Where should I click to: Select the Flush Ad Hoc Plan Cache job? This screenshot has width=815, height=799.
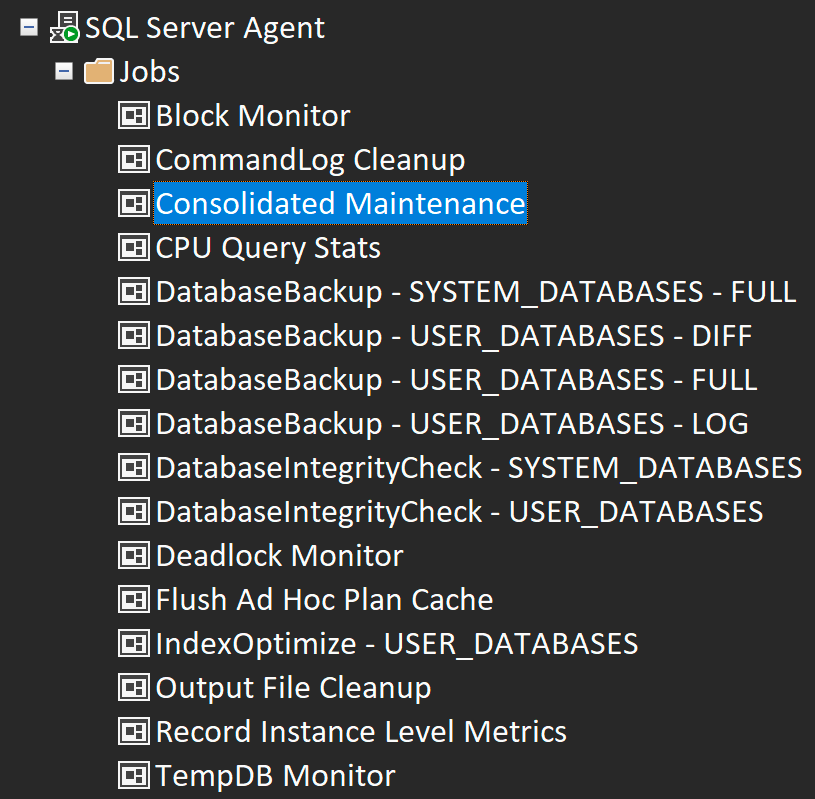pyautogui.click(x=324, y=600)
